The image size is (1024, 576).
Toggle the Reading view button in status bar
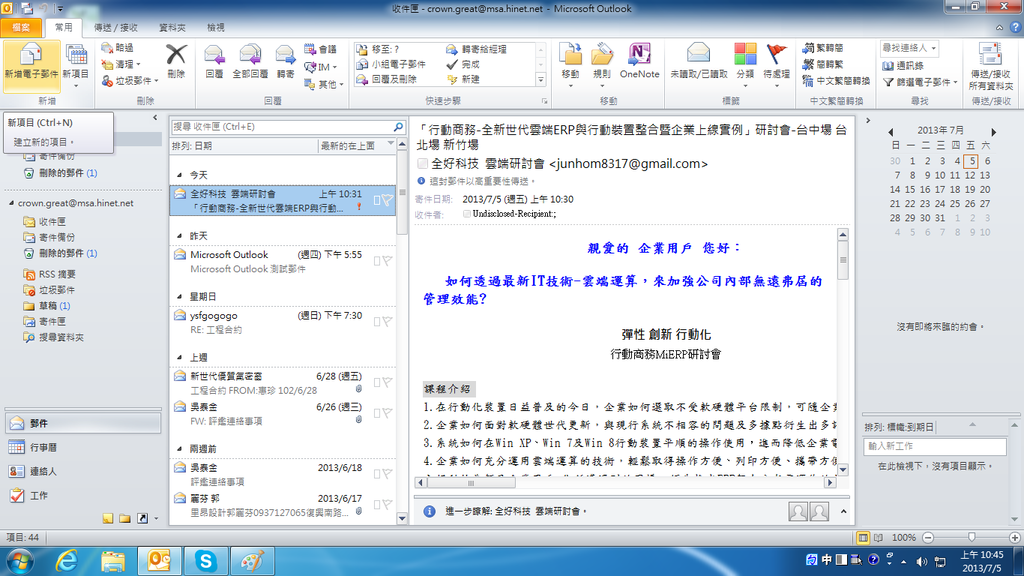[878, 537]
